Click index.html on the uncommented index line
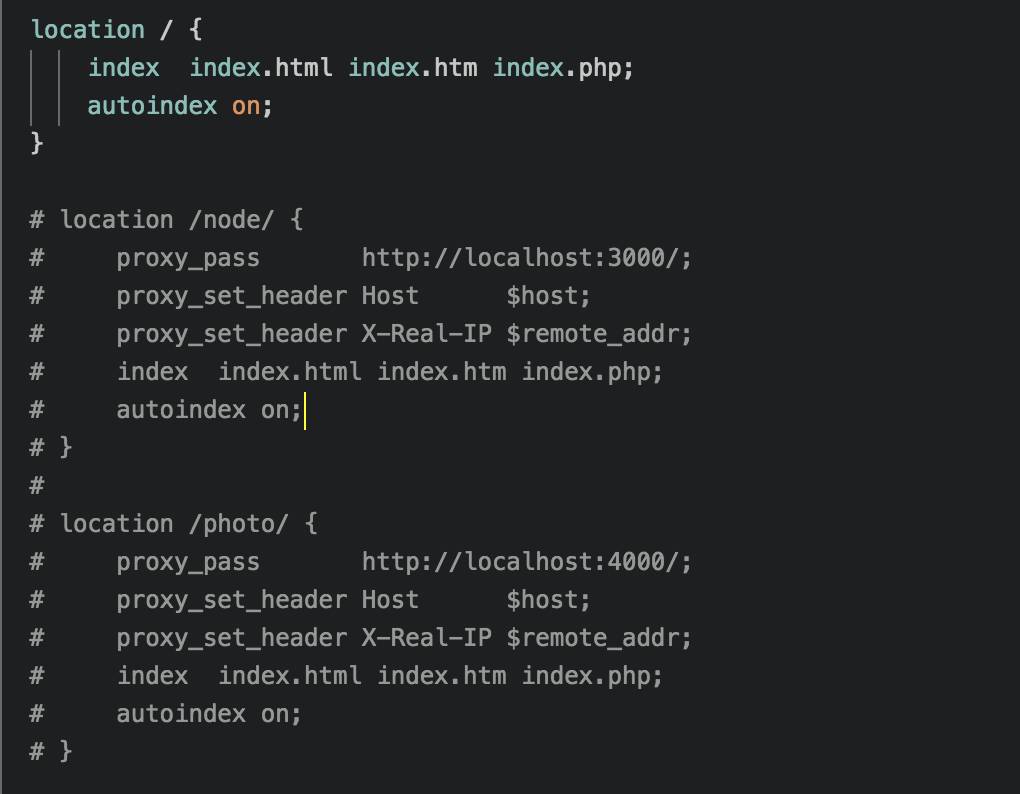 point(261,67)
